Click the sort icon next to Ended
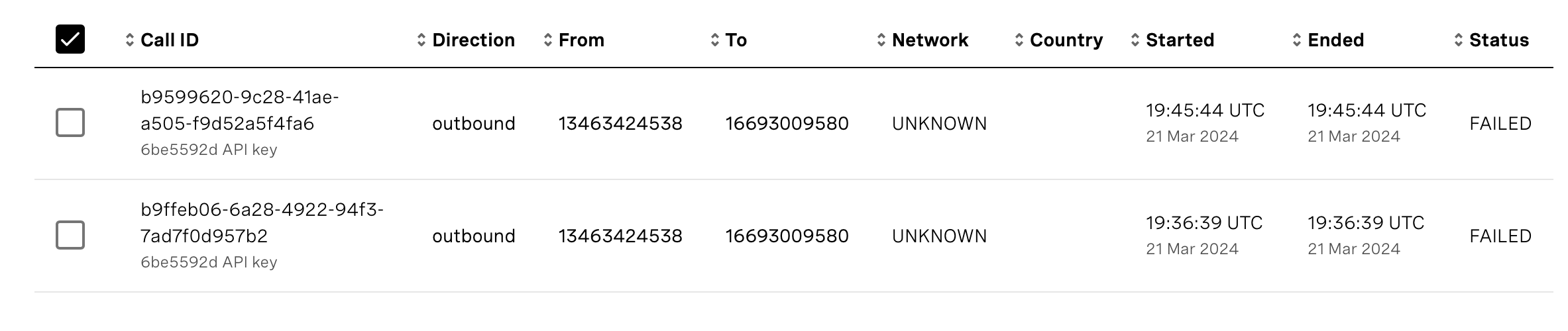This screenshot has height=331, width=1568. click(x=1296, y=40)
